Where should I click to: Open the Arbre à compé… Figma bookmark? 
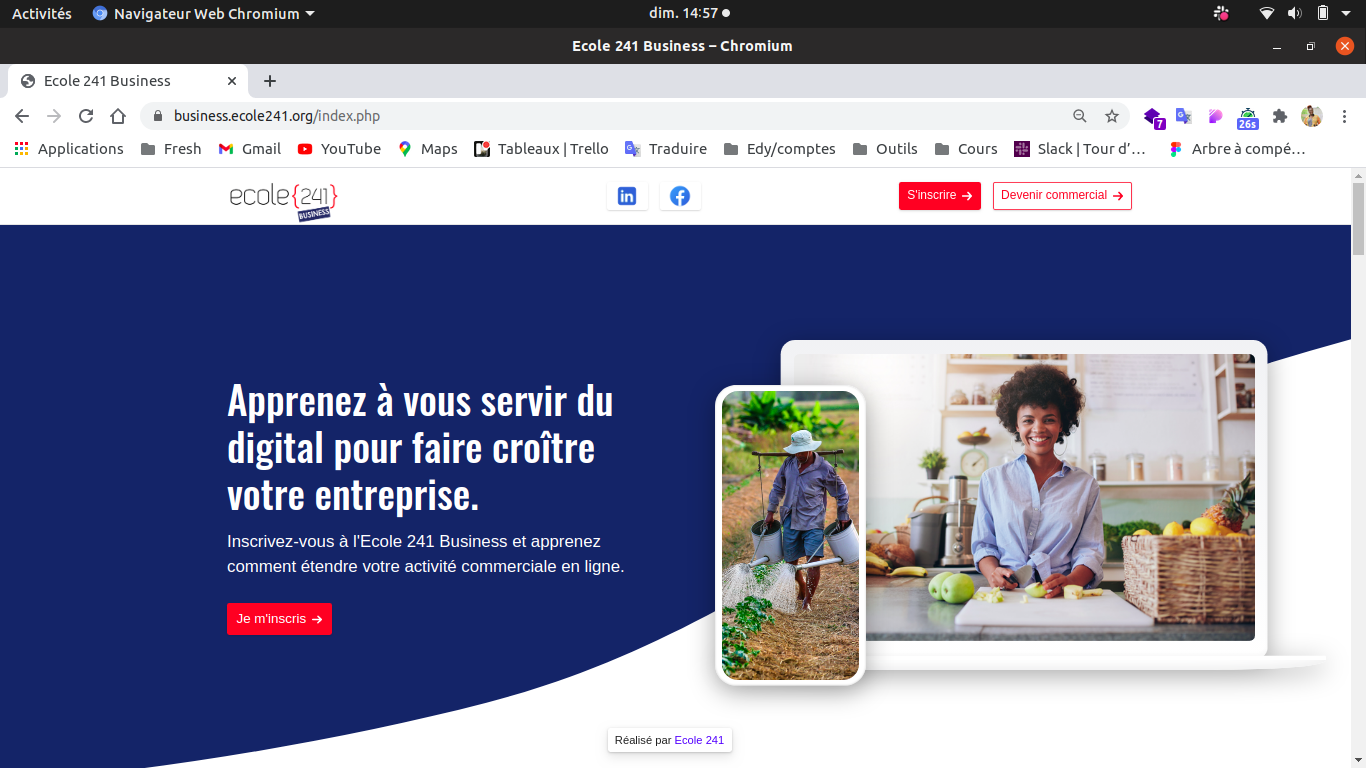pyautogui.click(x=1237, y=149)
